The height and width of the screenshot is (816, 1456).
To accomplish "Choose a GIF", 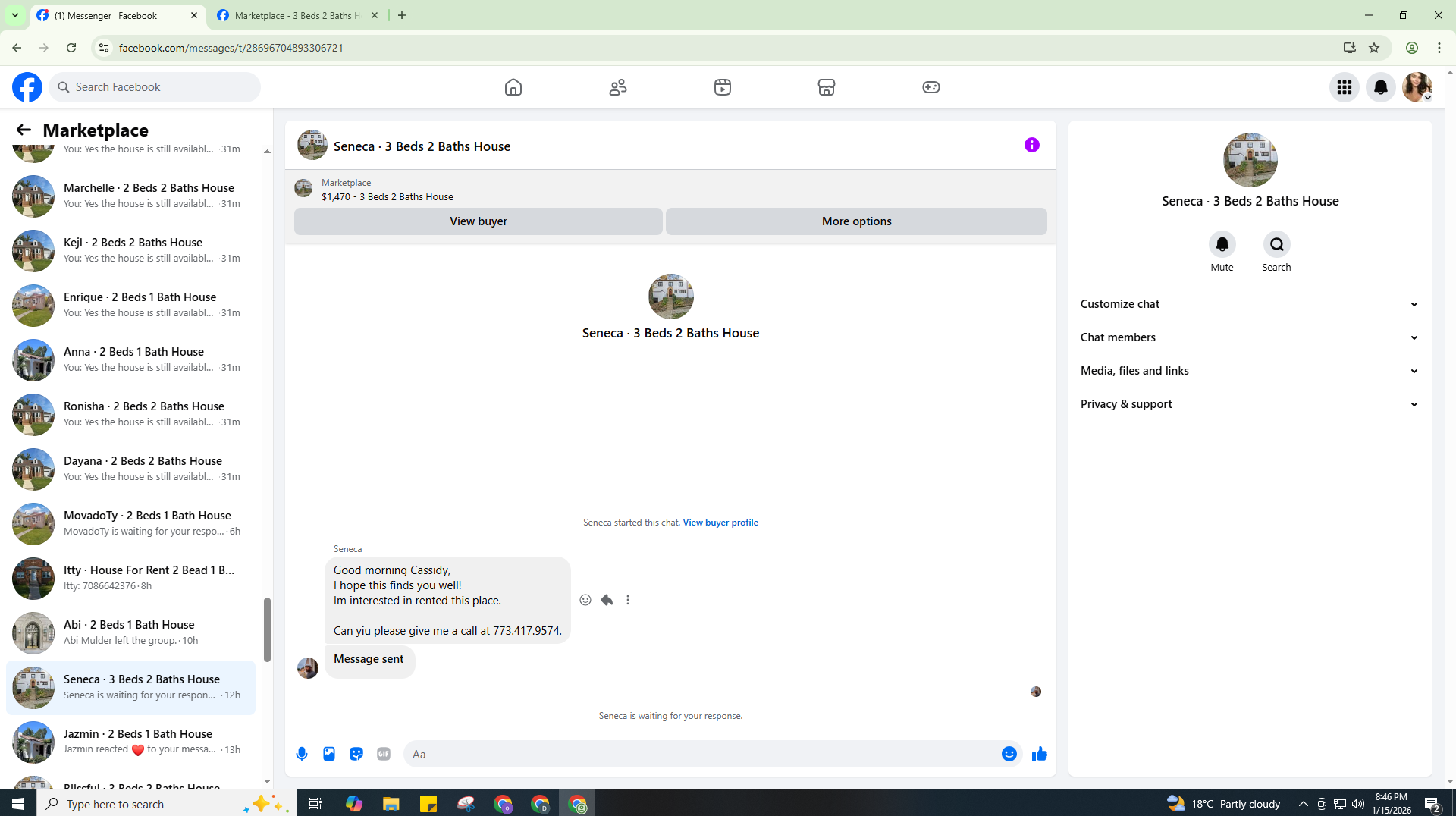I will (384, 754).
